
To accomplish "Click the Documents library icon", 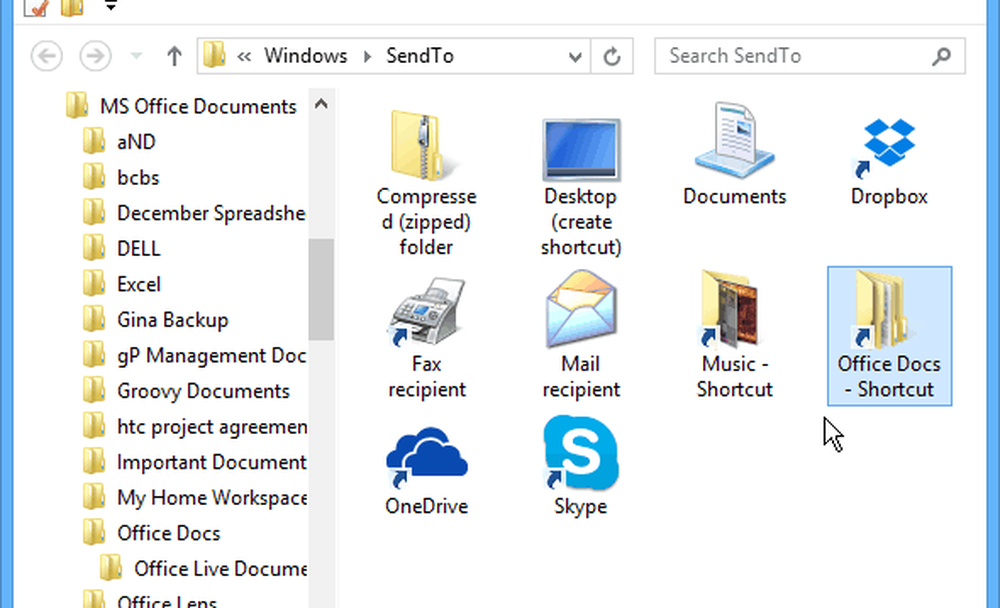I will [x=734, y=140].
